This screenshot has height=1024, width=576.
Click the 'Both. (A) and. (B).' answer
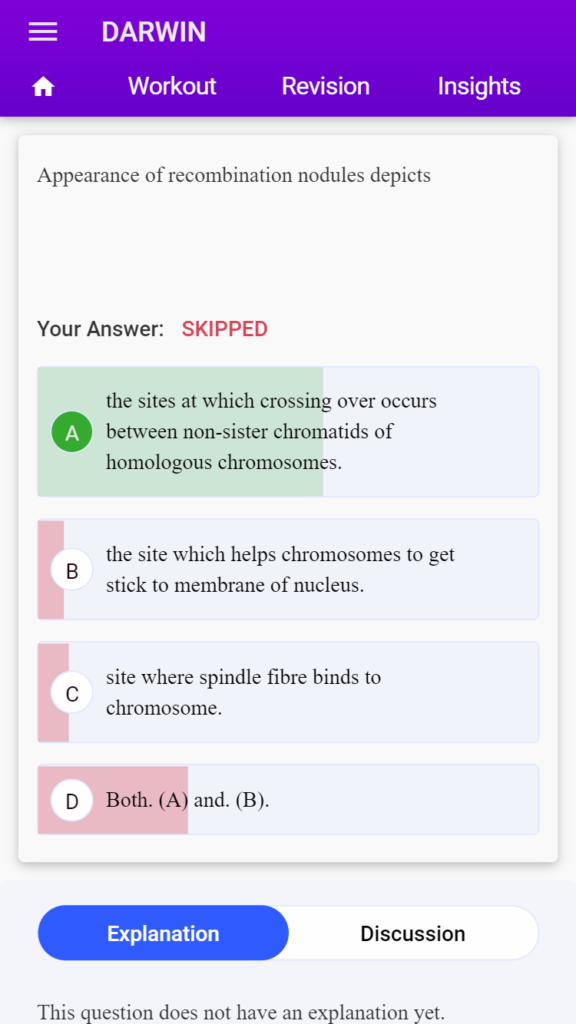point(187,800)
